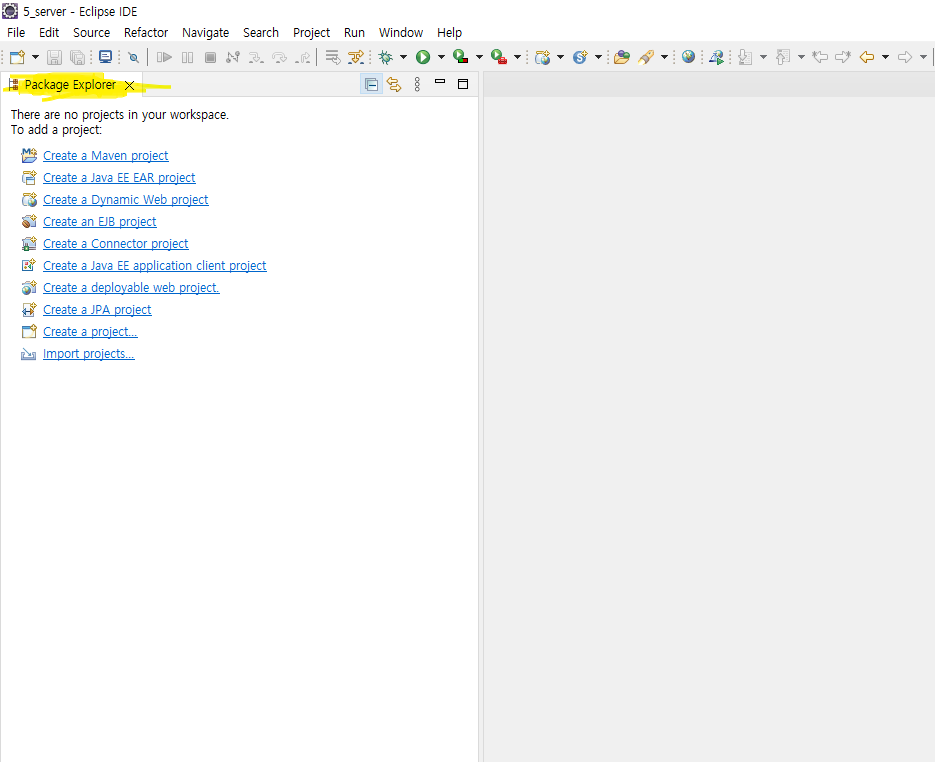Open the terminal console toolbar icon
The height and width of the screenshot is (762, 935).
[106, 57]
